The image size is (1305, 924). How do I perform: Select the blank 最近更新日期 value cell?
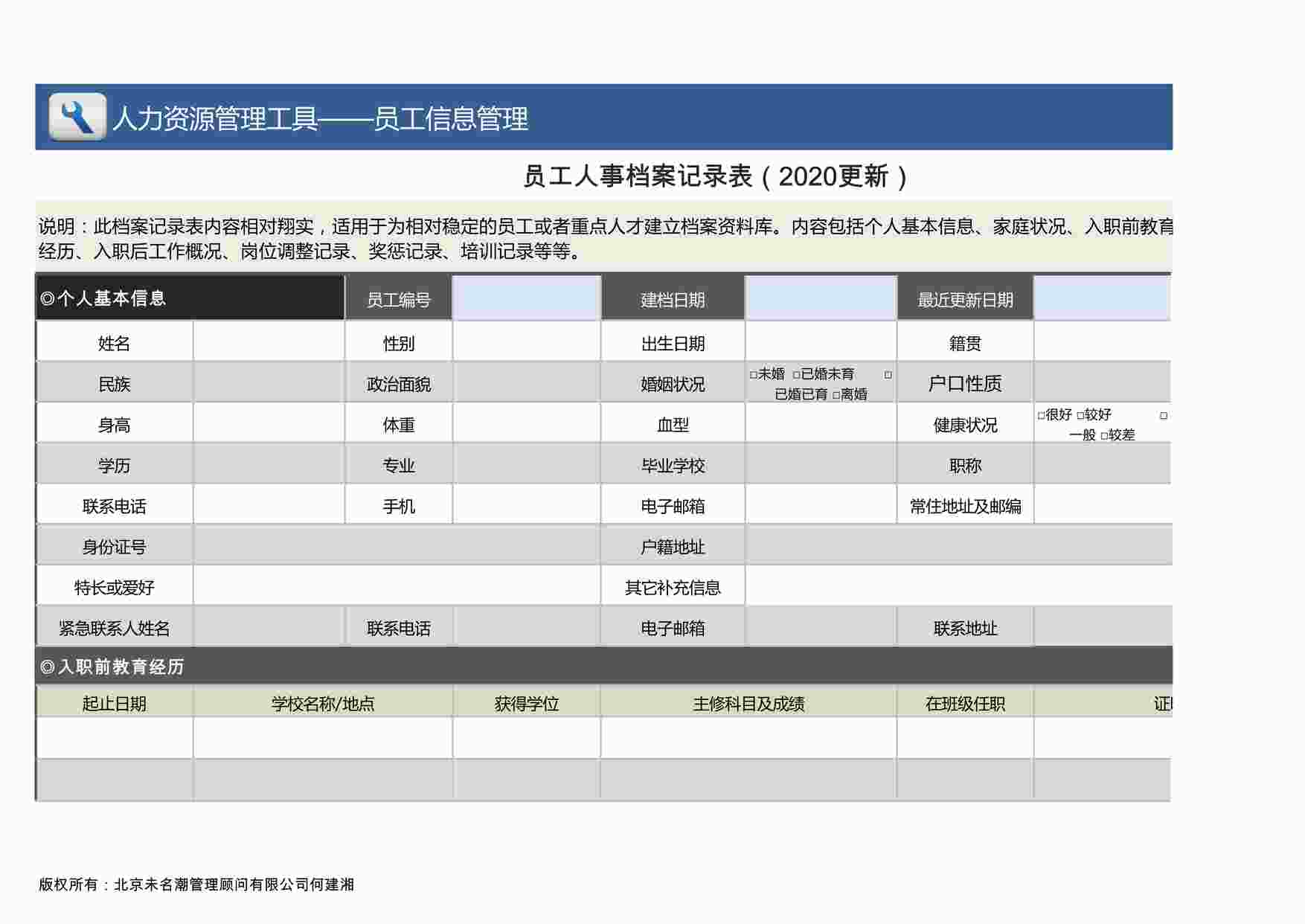[1103, 298]
